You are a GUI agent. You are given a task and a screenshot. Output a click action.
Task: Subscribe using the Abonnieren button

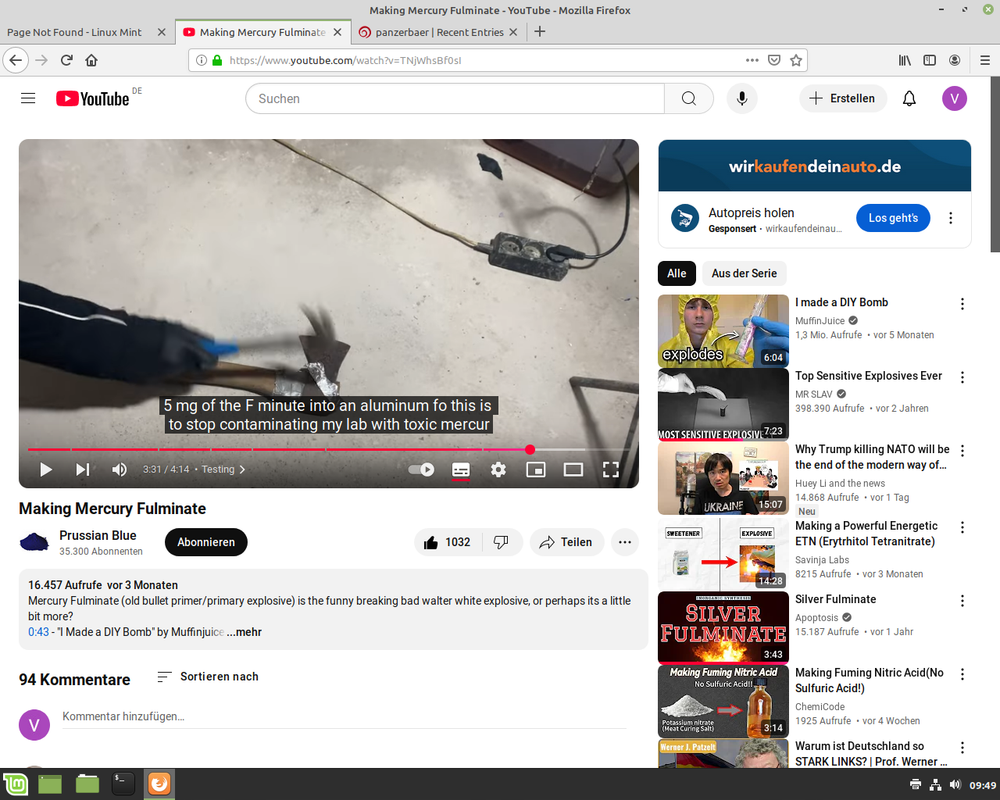(x=206, y=542)
